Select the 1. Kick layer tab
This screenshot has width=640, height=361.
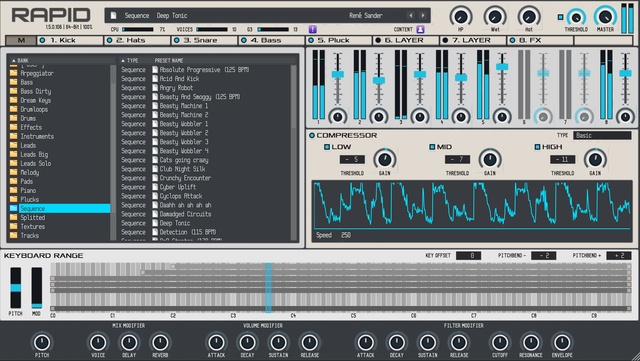click(70, 40)
